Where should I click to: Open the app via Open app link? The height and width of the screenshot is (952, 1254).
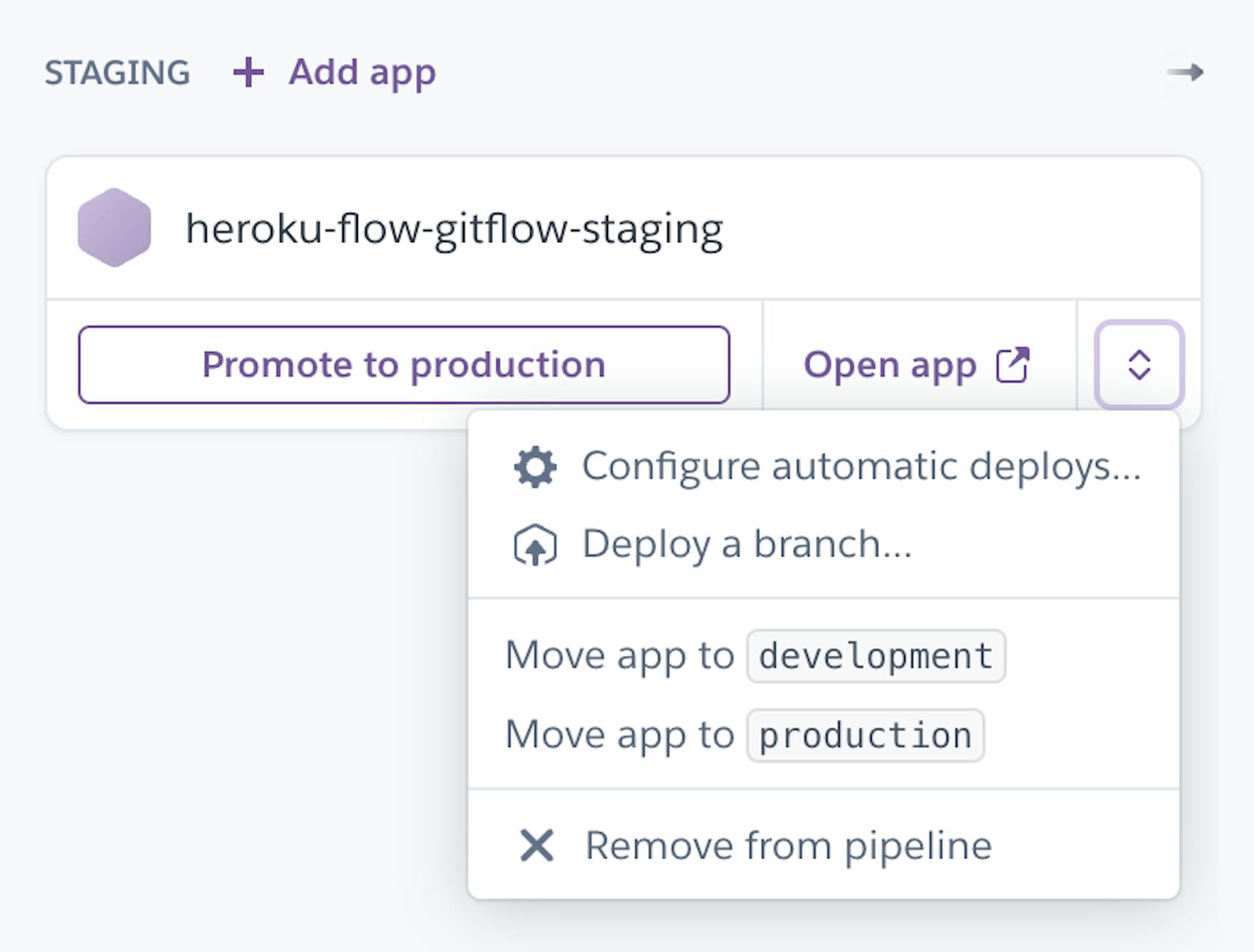(x=890, y=364)
